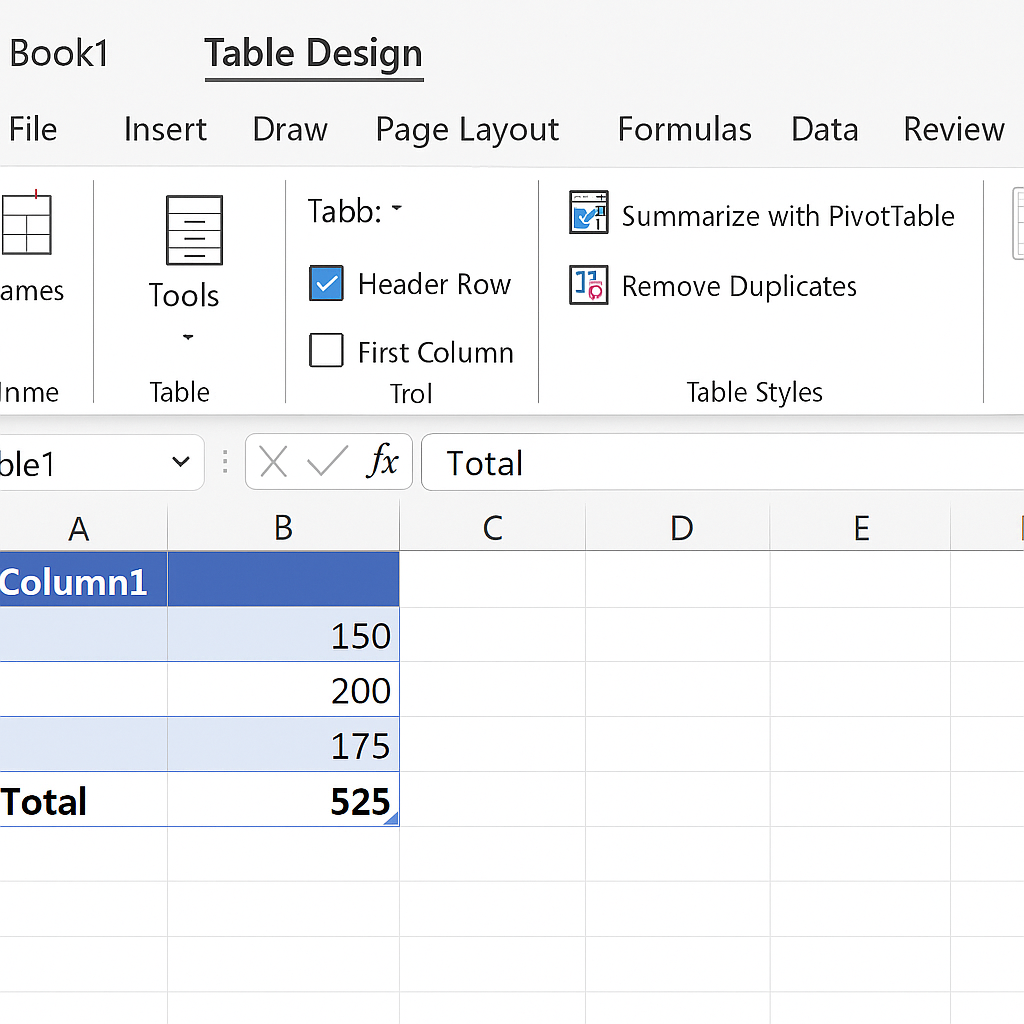Screen dimensions: 1024x1024
Task: Click the Remove Duplicates icon
Action: [589, 285]
